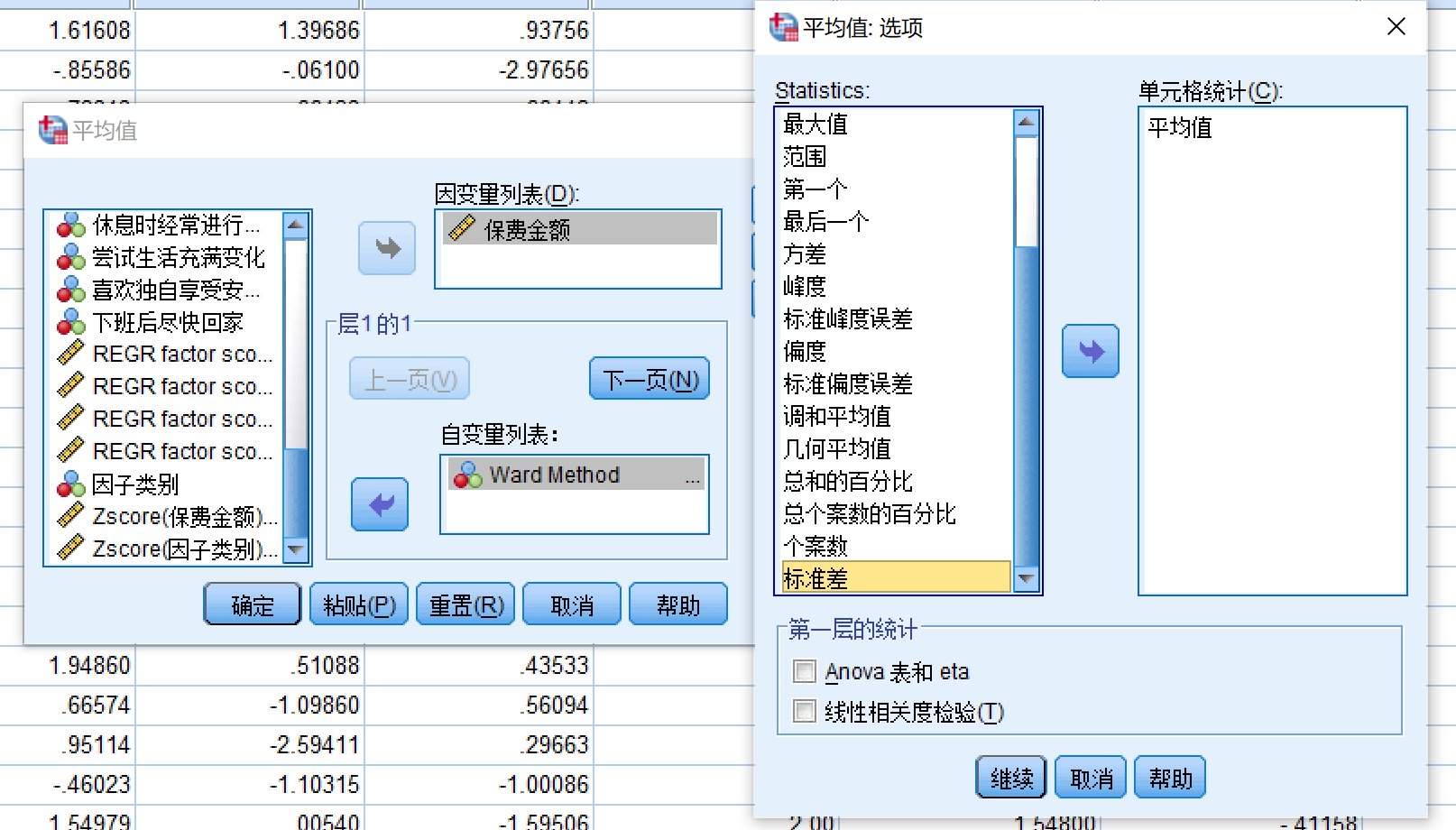Select 最大值 in Statistics list
Viewport: 1456px width, 830px height.
[x=896, y=124]
